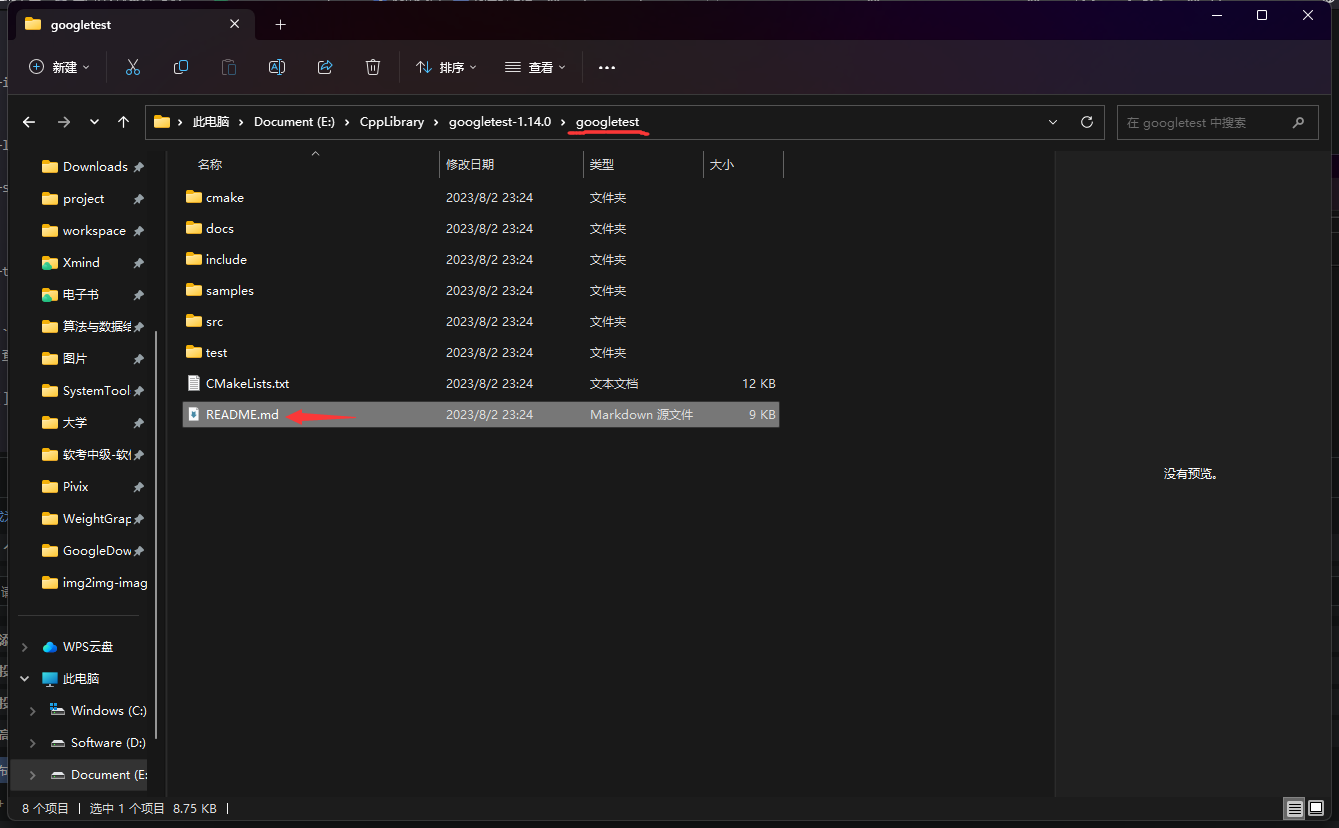Sort files by 修改日期 column header

pyautogui.click(x=470, y=164)
